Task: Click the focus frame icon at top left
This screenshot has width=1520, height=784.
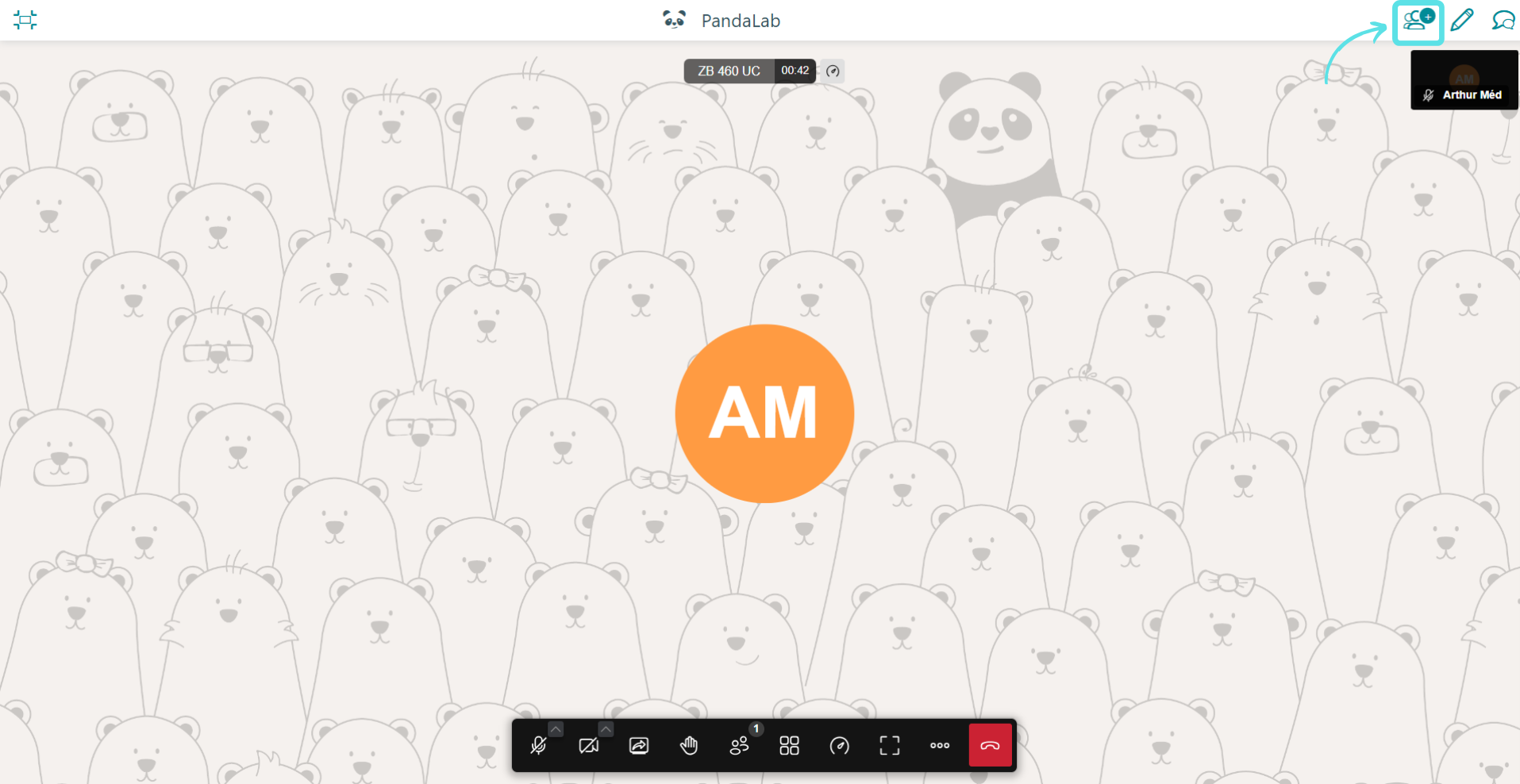Action: (25, 20)
